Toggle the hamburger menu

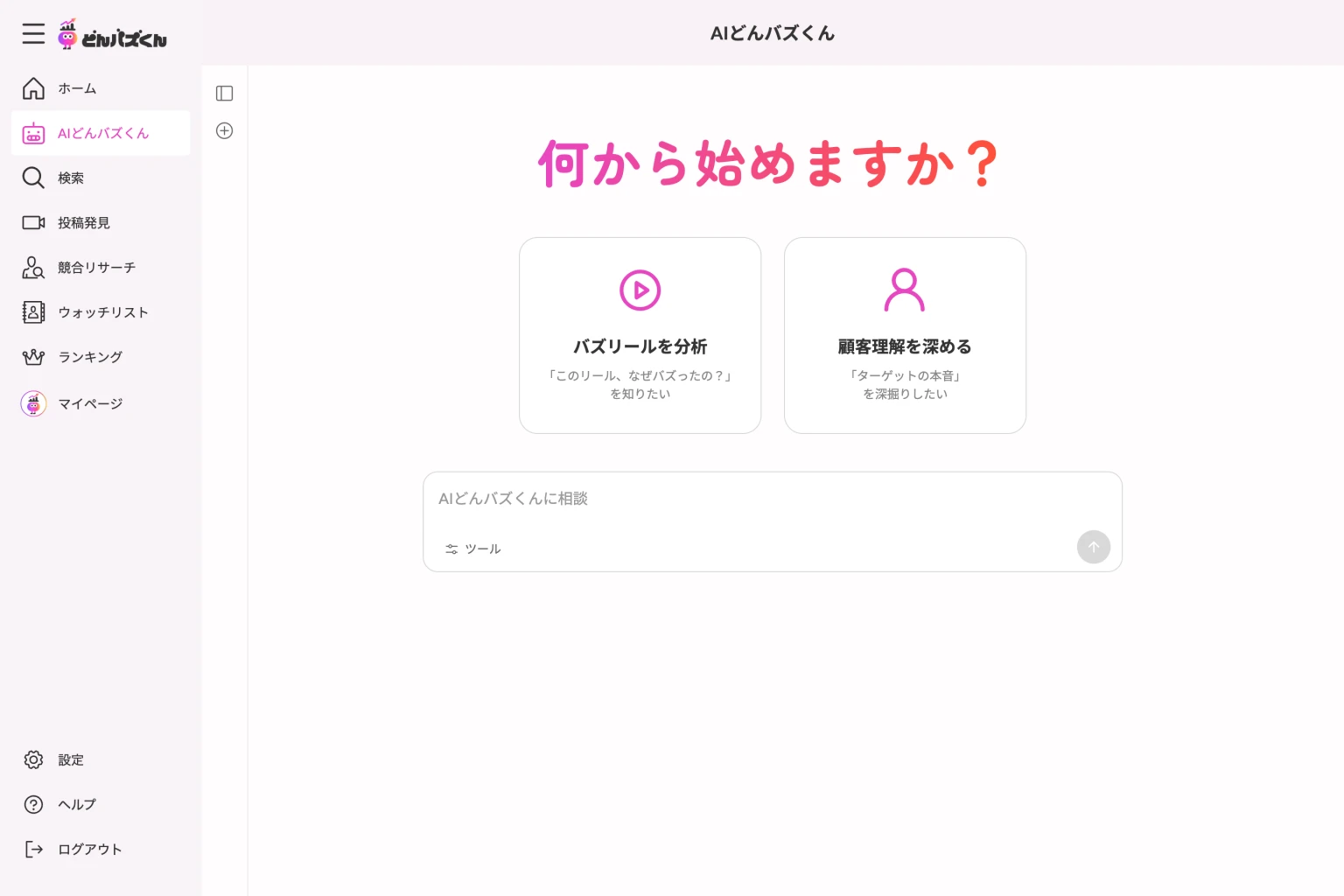33,34
